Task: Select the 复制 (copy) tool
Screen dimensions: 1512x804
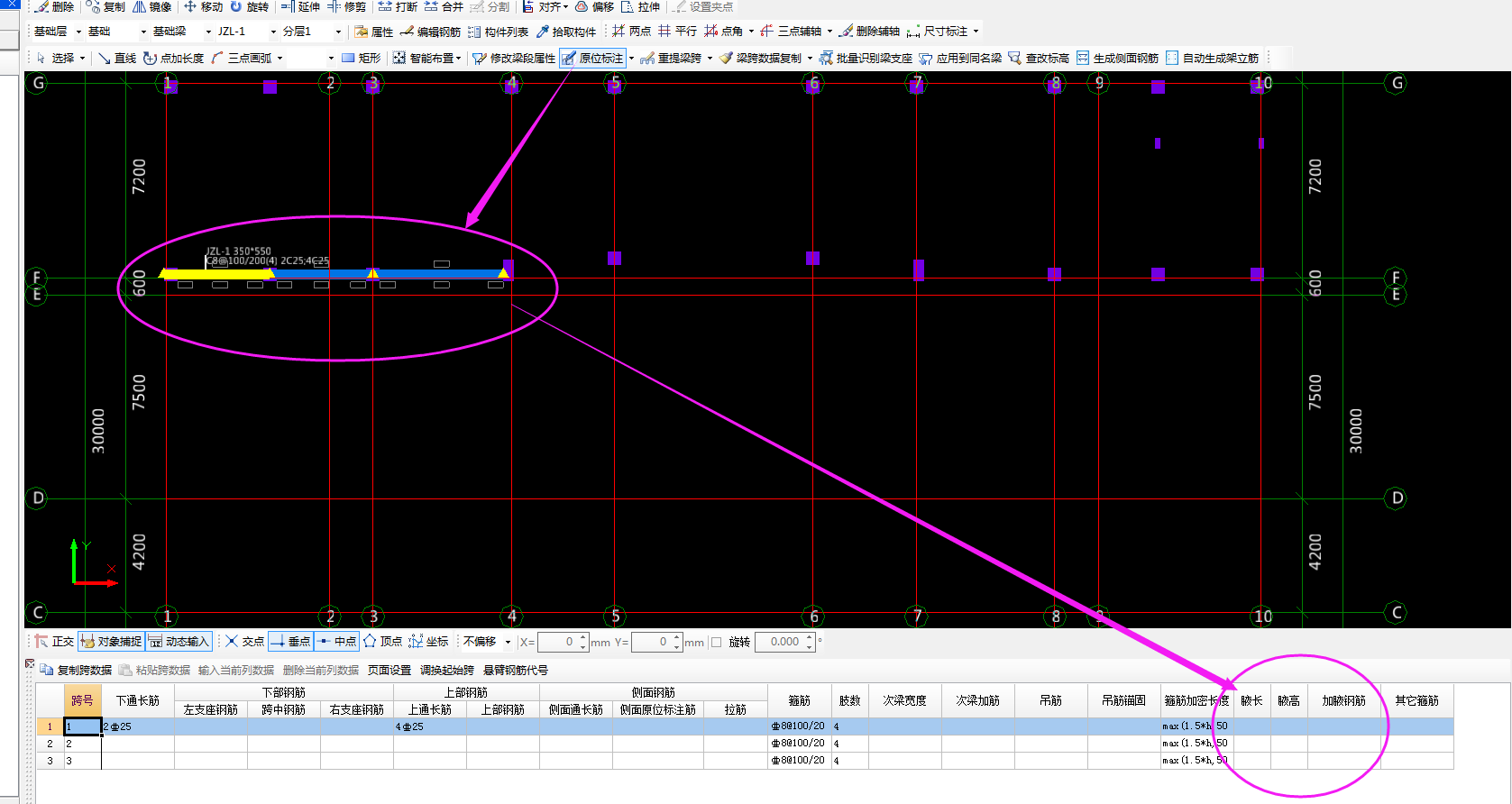Action: tap(106, 6)
